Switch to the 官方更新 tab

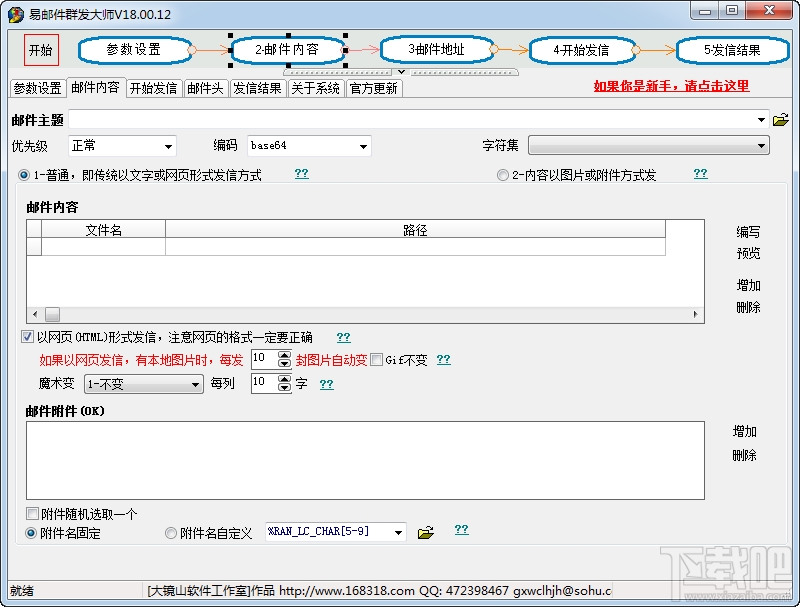pyautogui.click(x=374, y=88)
